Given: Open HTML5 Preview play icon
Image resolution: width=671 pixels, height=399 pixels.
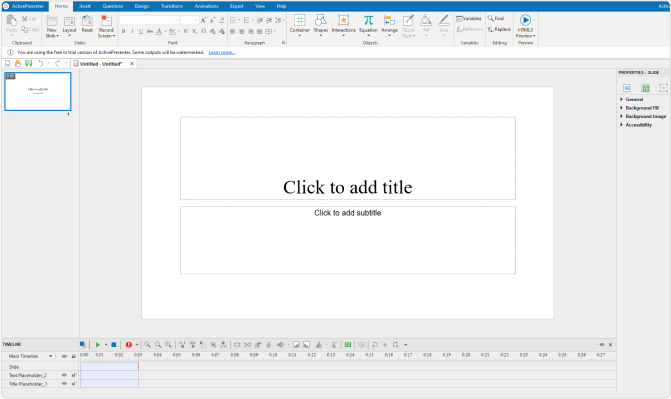Looking at the screenshot, I should pyautogui.click(x=525, y=20).
